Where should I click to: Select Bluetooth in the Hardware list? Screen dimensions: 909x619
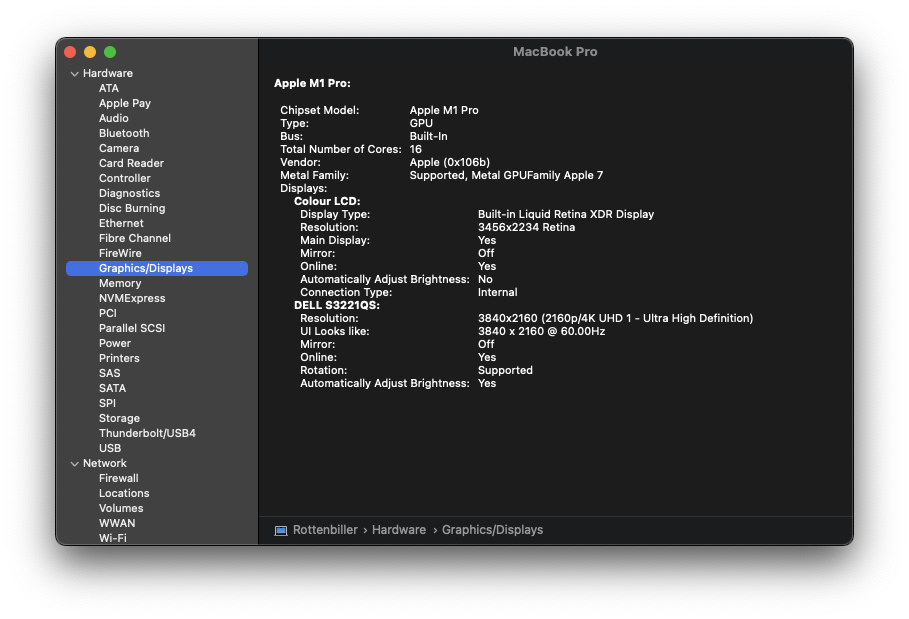pos(123,133)
